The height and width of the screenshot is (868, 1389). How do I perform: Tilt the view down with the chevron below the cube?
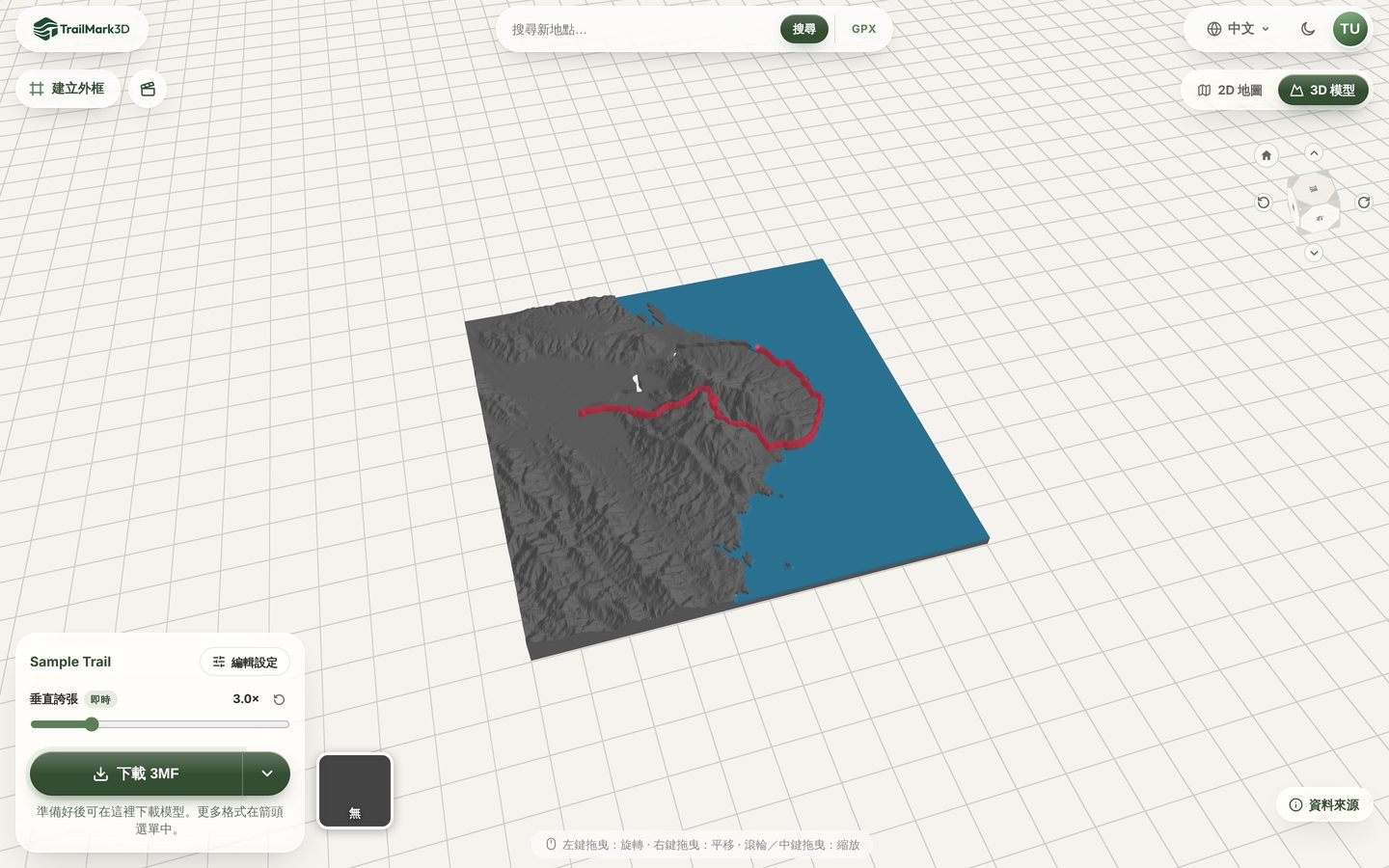click(1314, 253)
